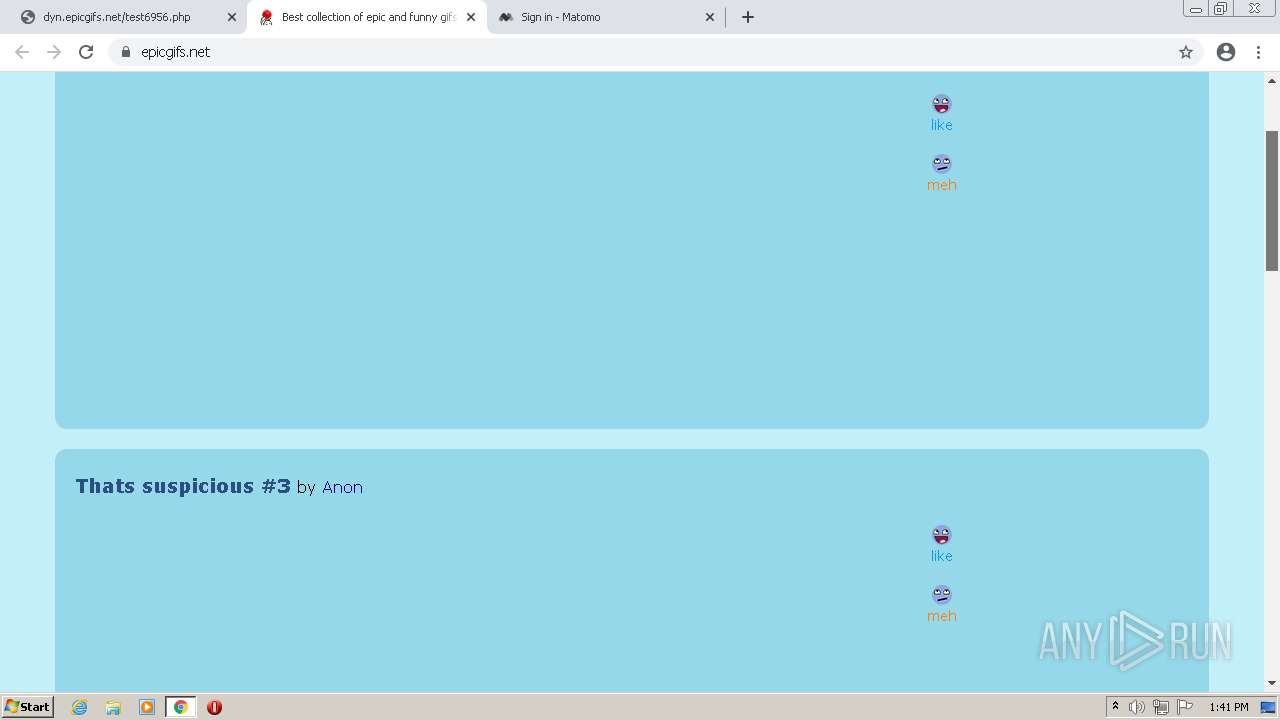Click the like link for Thats suspicious #3
1280x720 pixels.
(942, 556)
